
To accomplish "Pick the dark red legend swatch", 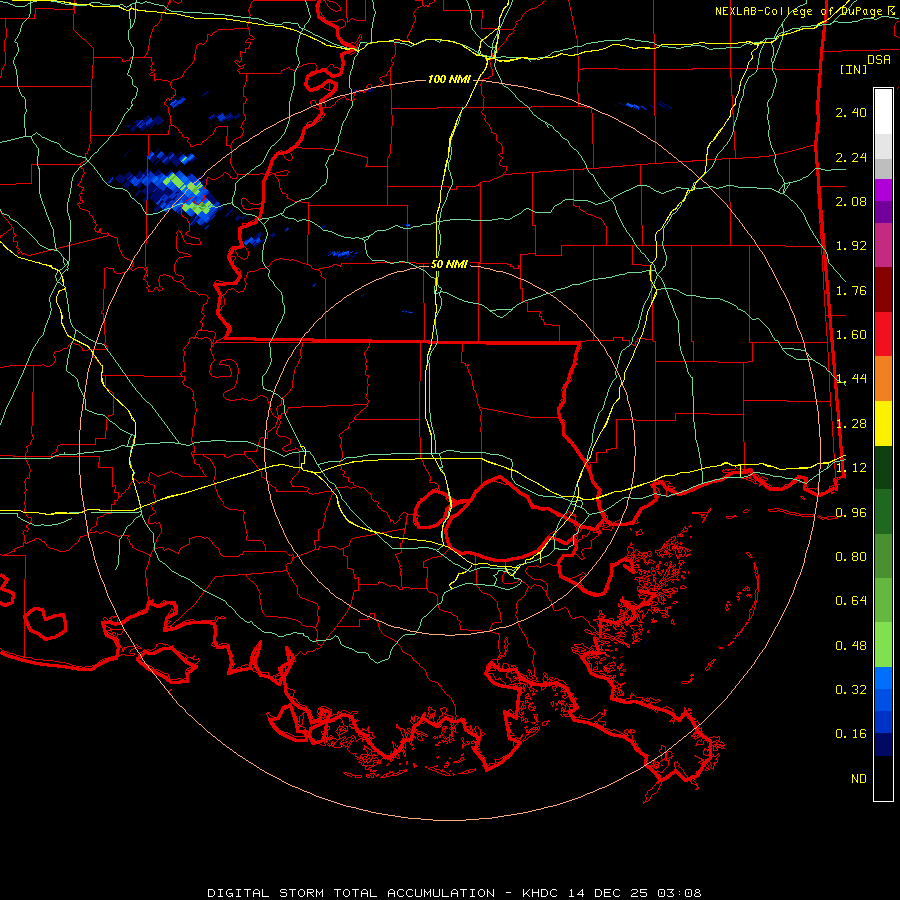I will pyautogui.click(x=883, y=290).
